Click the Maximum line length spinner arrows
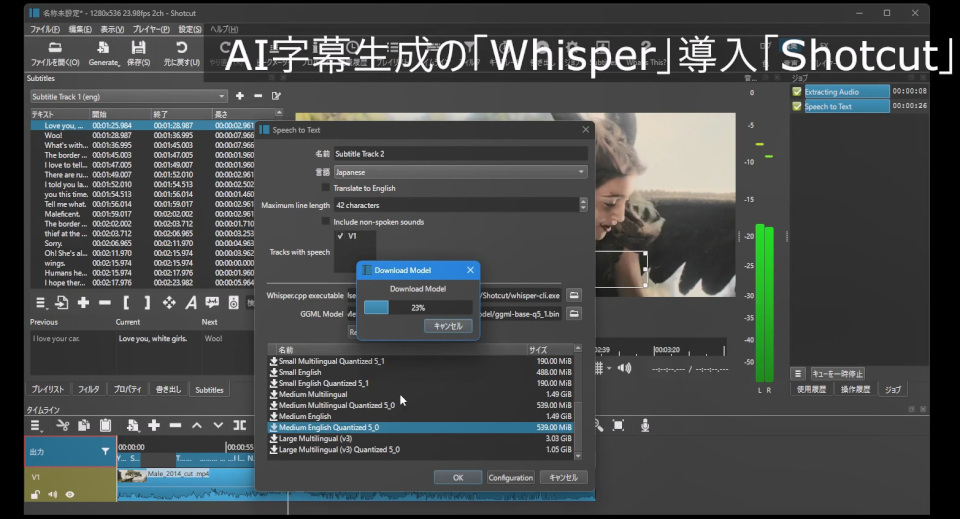Viewport: 960px width, 519px height. click(583, 205)
